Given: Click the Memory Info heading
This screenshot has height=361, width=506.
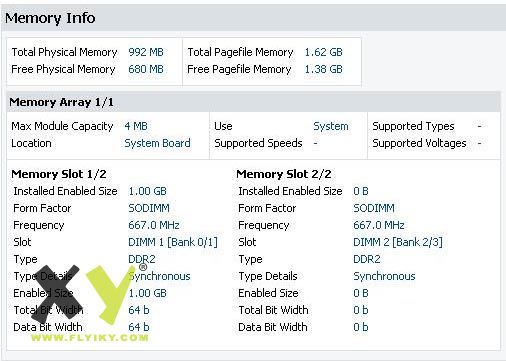Looking at the screenshot, I should [50, 19].
